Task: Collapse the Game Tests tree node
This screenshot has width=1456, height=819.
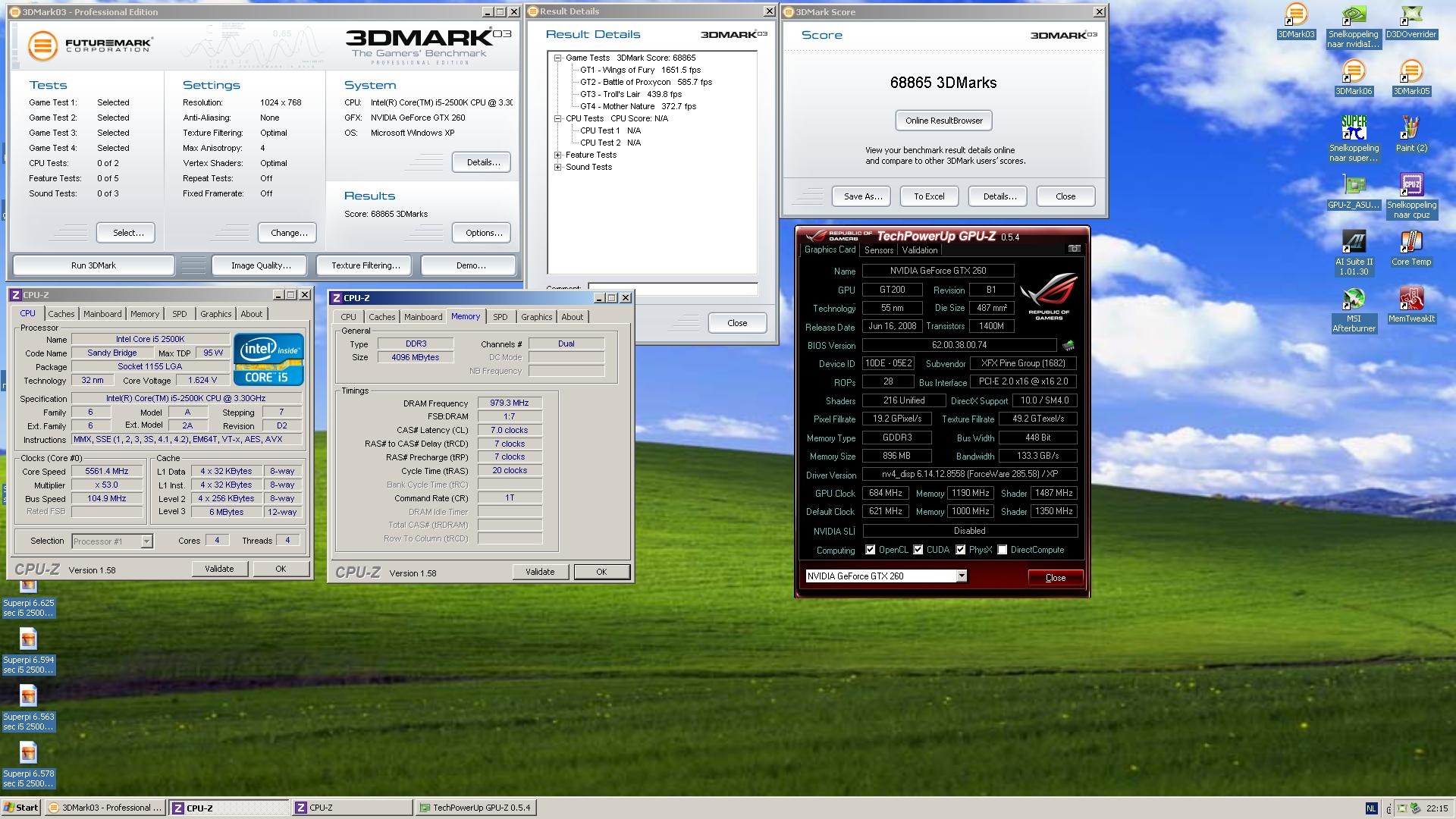Action: coord(558,58)
